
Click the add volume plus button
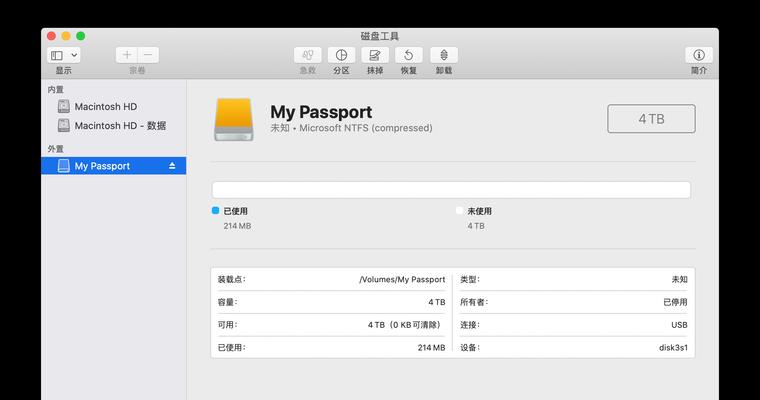click(x=127, y=55)
